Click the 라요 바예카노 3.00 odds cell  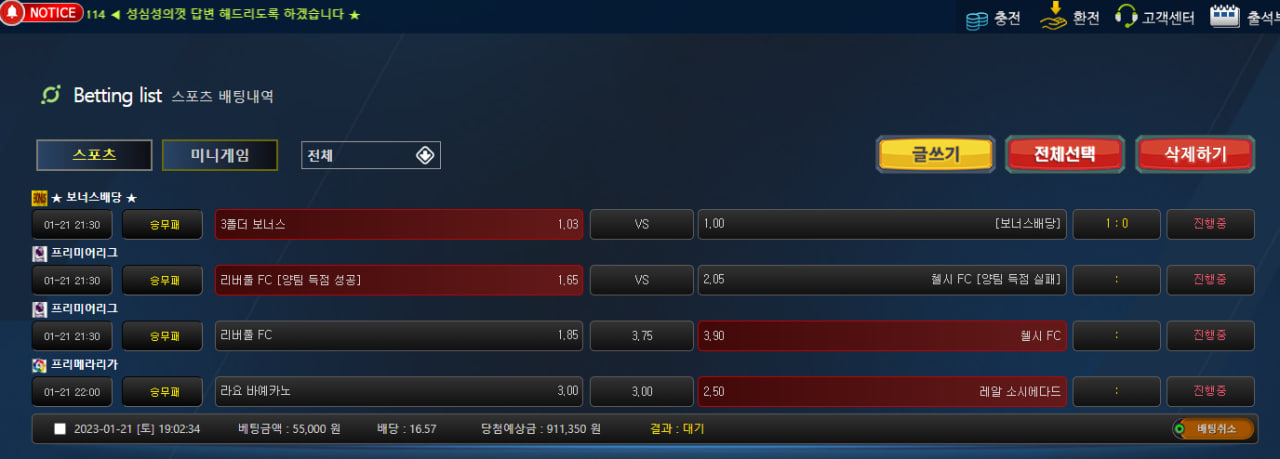pos(399,392)
